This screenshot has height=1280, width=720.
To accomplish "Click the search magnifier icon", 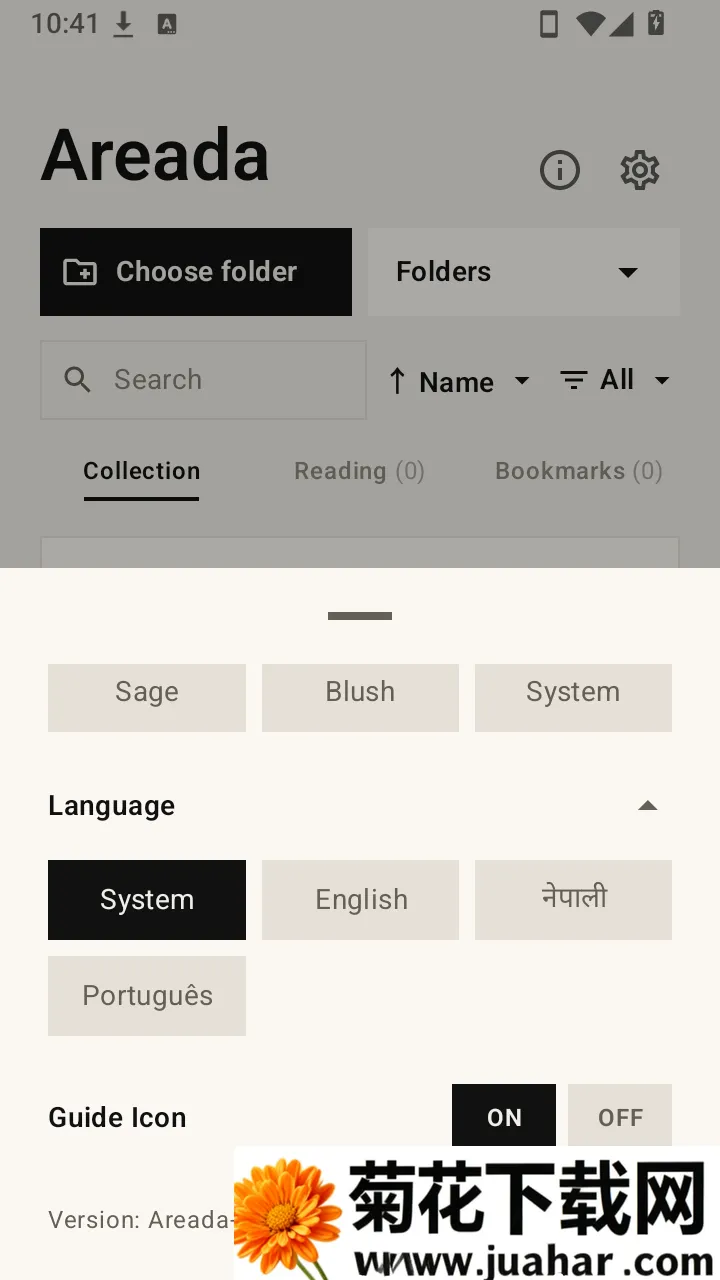I will coord(77,380).
